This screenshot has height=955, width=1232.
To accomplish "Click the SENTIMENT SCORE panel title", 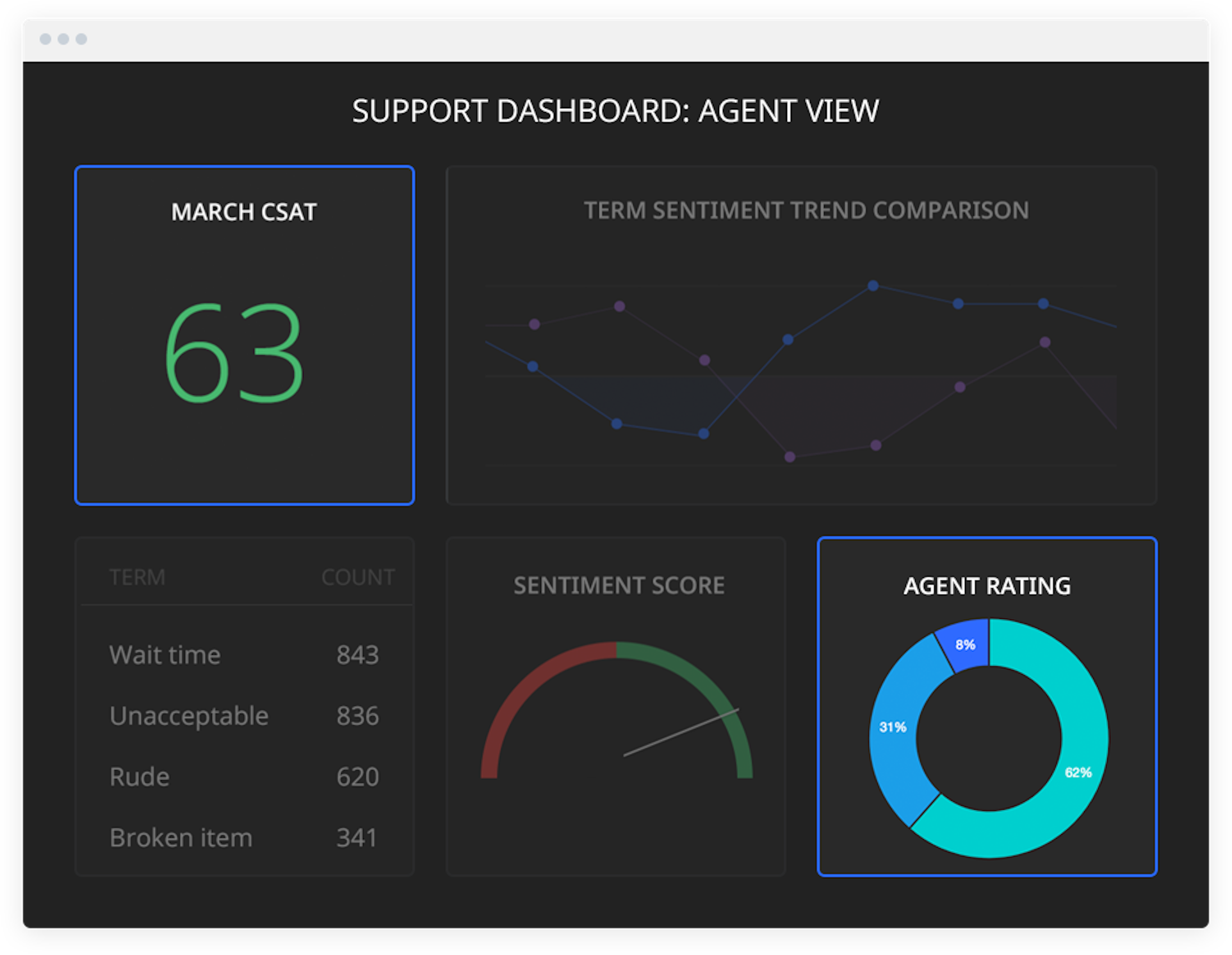I will coord(619,584).
